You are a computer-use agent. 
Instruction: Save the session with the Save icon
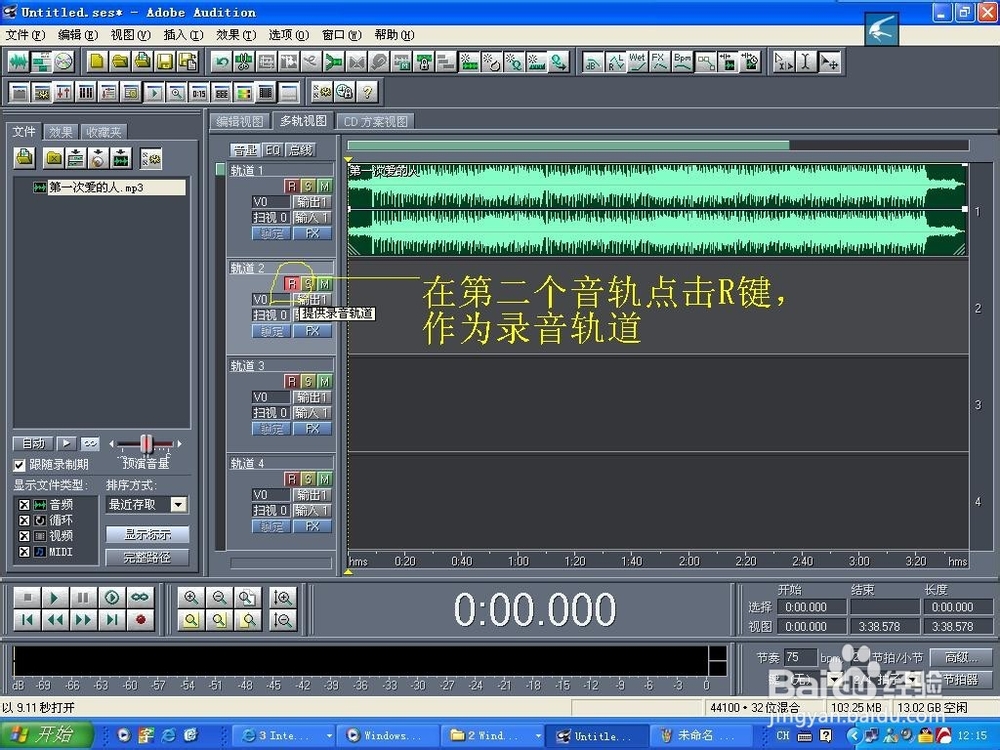pyautogui.click(x=165, y=62)
